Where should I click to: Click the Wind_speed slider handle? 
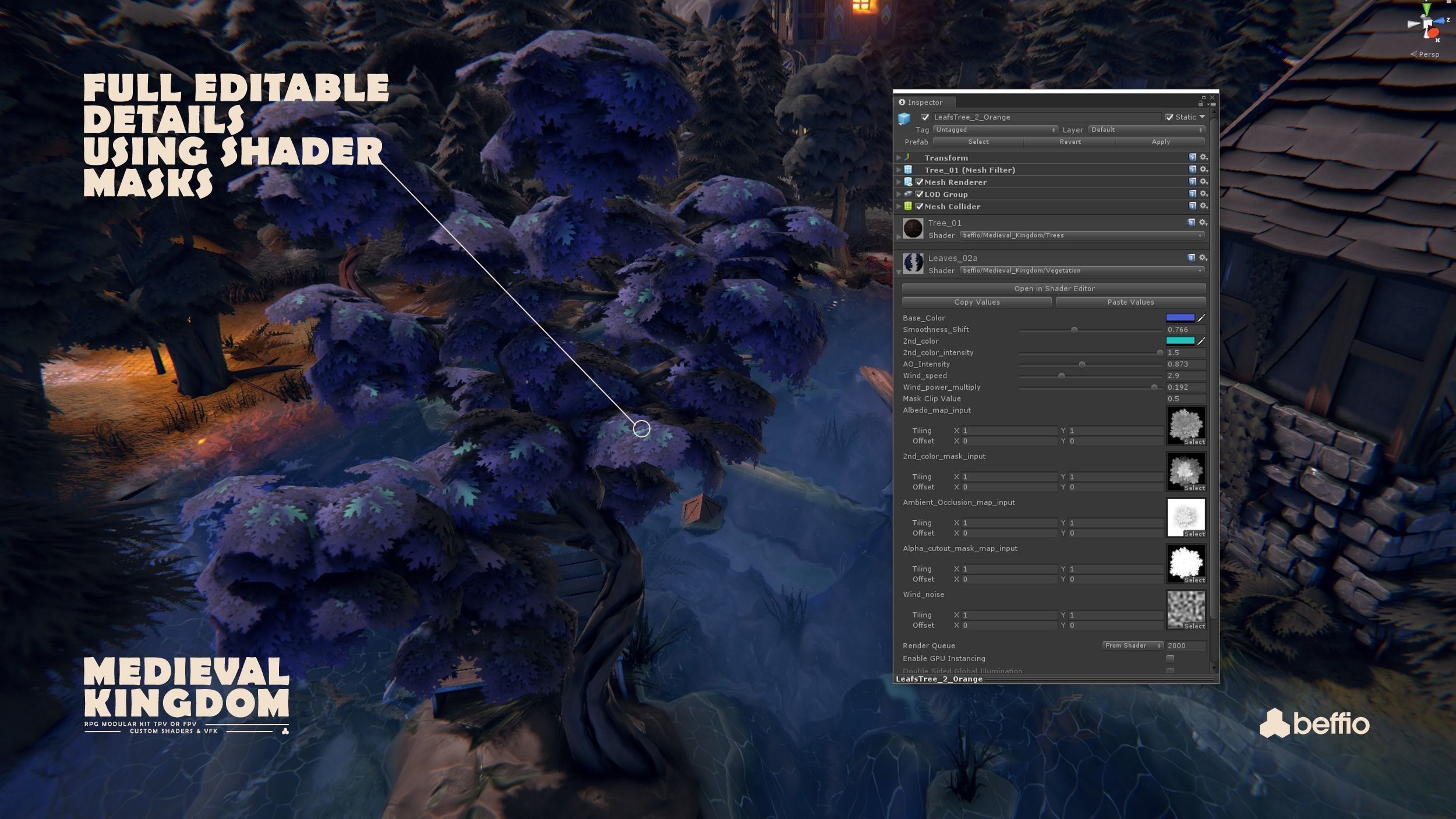click(1061, 376)
